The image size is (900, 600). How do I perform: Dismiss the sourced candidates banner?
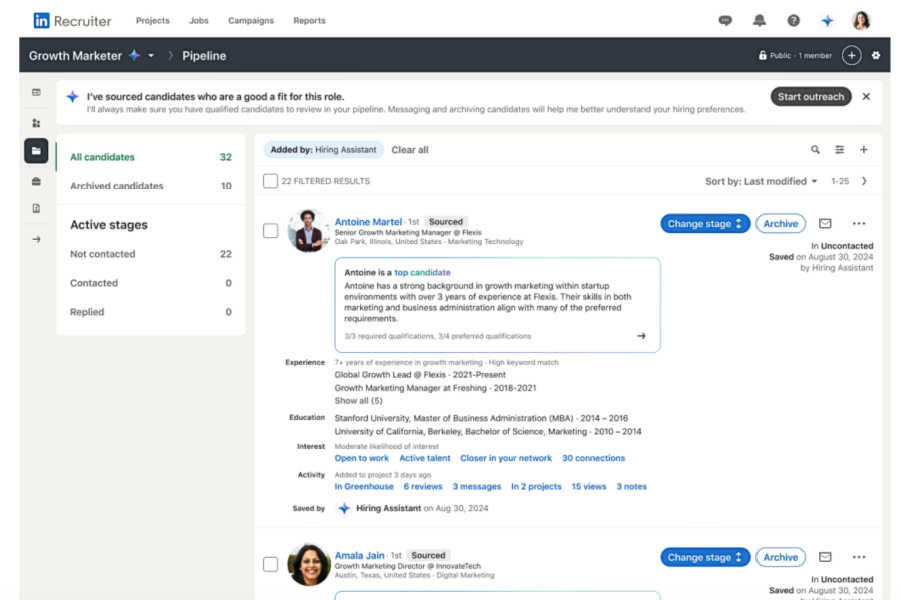[866, 96]
